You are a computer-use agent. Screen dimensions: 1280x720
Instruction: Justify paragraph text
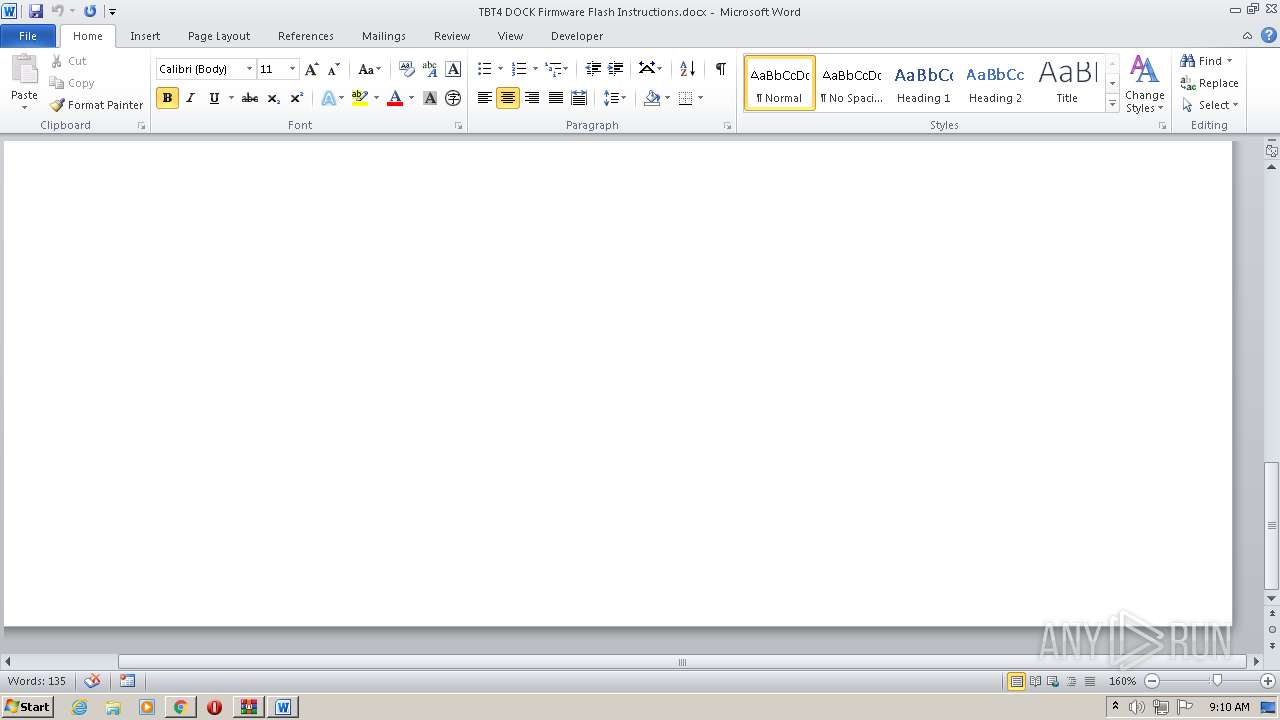(556, 98)
